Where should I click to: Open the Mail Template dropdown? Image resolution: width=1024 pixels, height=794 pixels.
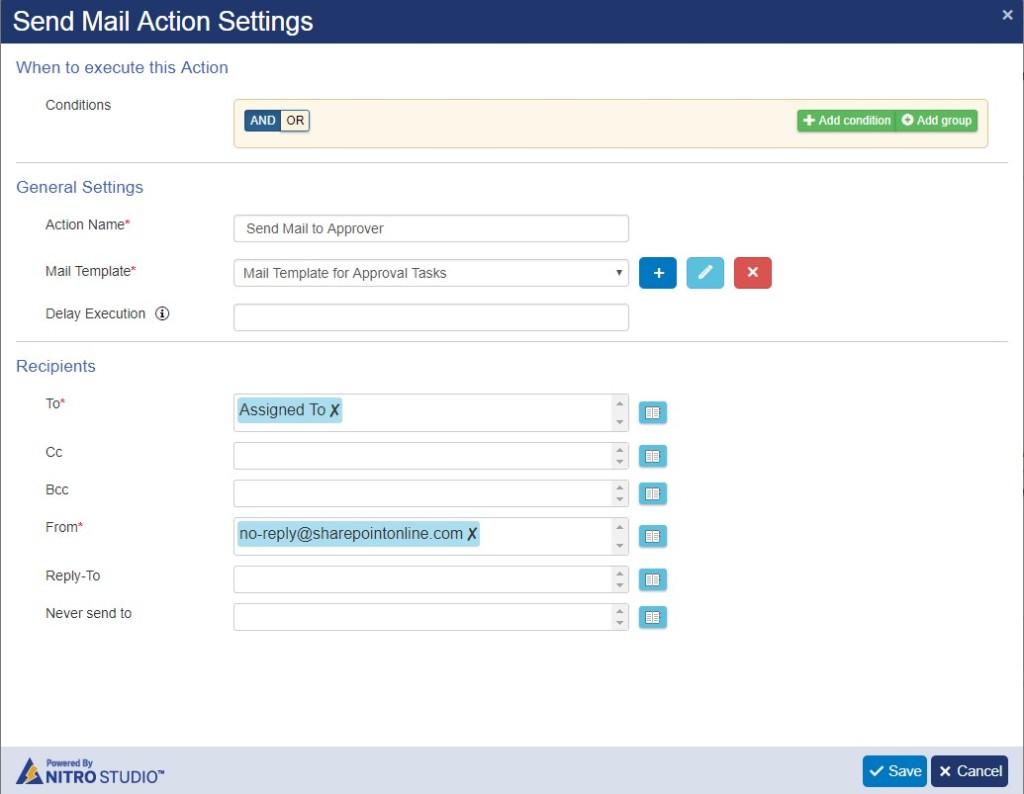(617, 272)
